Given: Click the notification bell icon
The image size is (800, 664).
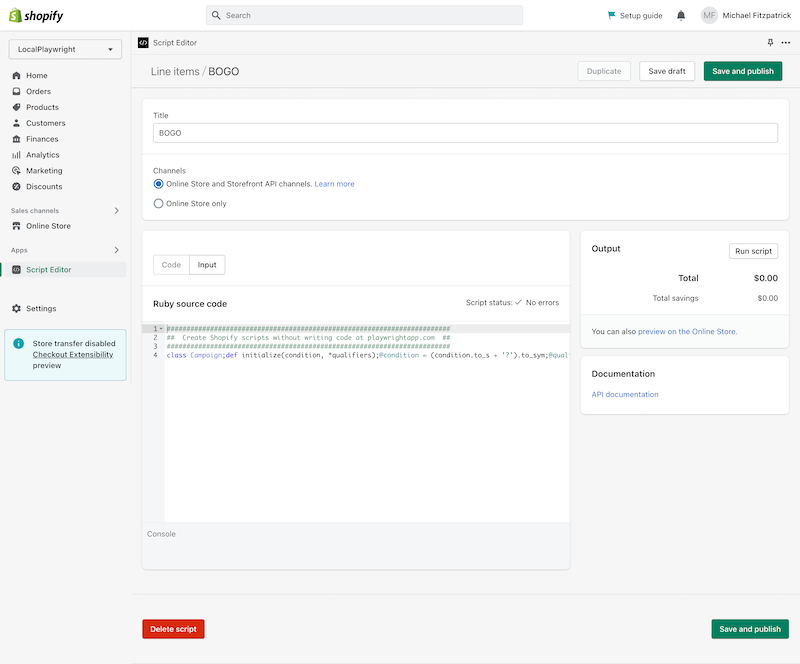Looking at the screenshot, I should (x=681, y=16).
